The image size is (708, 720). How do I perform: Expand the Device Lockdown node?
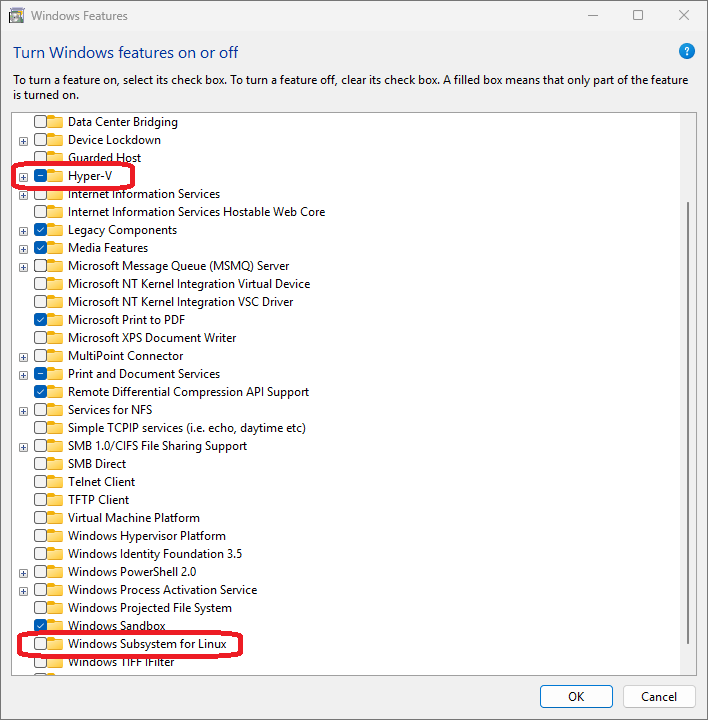click(x=23, y=141)
